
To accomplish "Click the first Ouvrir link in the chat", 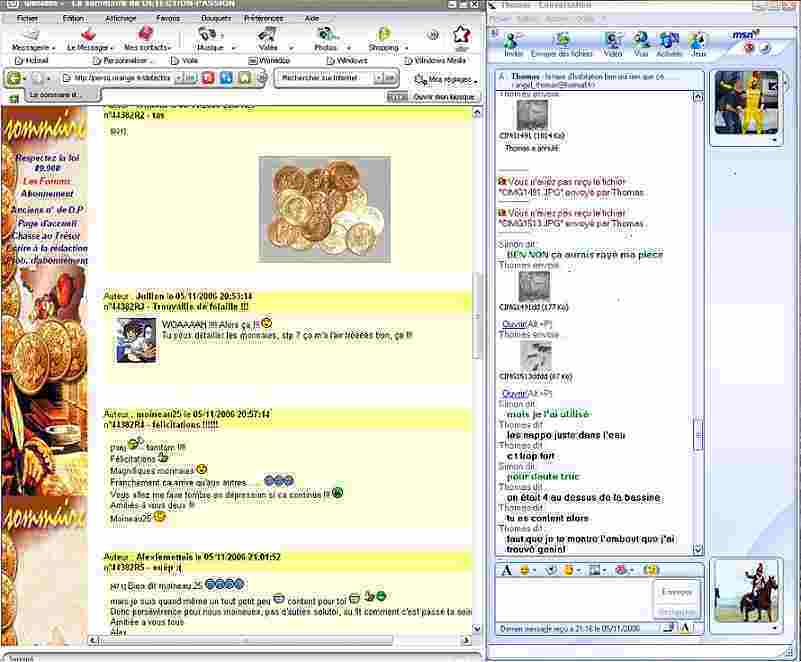I will [x=514, y=324].
